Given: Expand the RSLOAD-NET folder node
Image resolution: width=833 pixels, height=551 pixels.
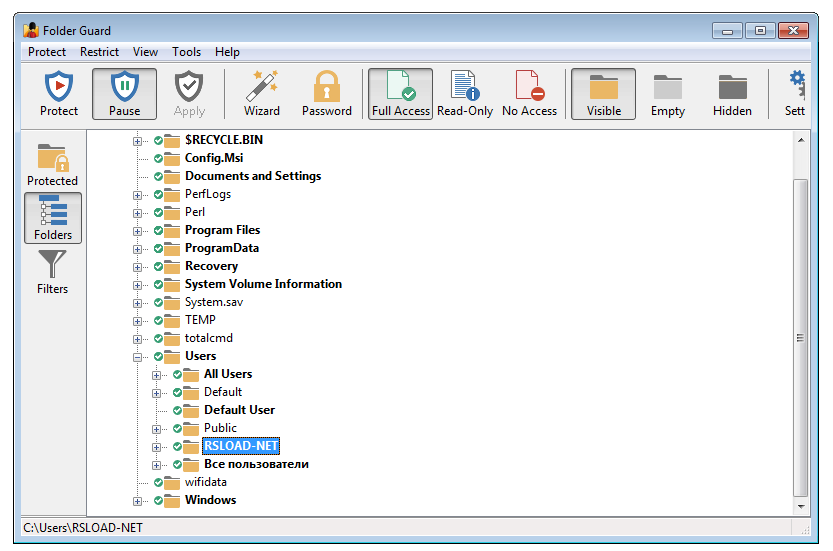Looking at the screenshot, I should click(x=156, y=447).
